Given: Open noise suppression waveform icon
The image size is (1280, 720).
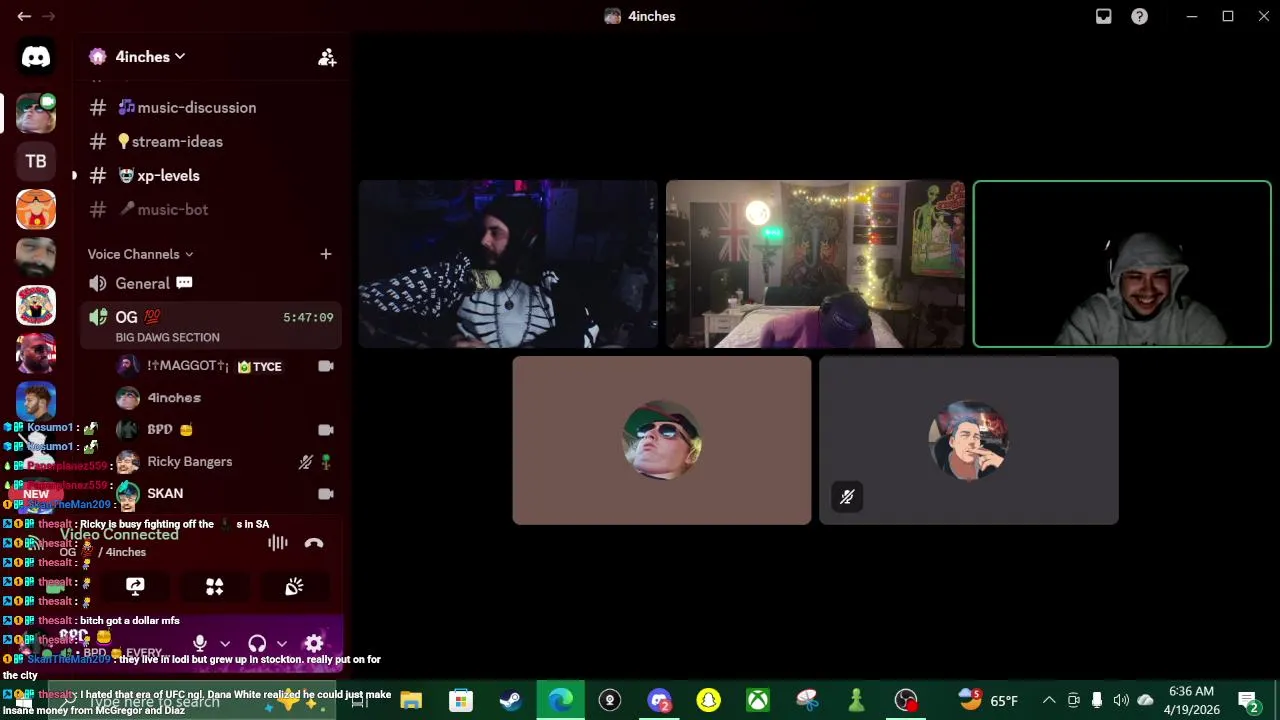Looking at the screenshot, I should [277, 543].
